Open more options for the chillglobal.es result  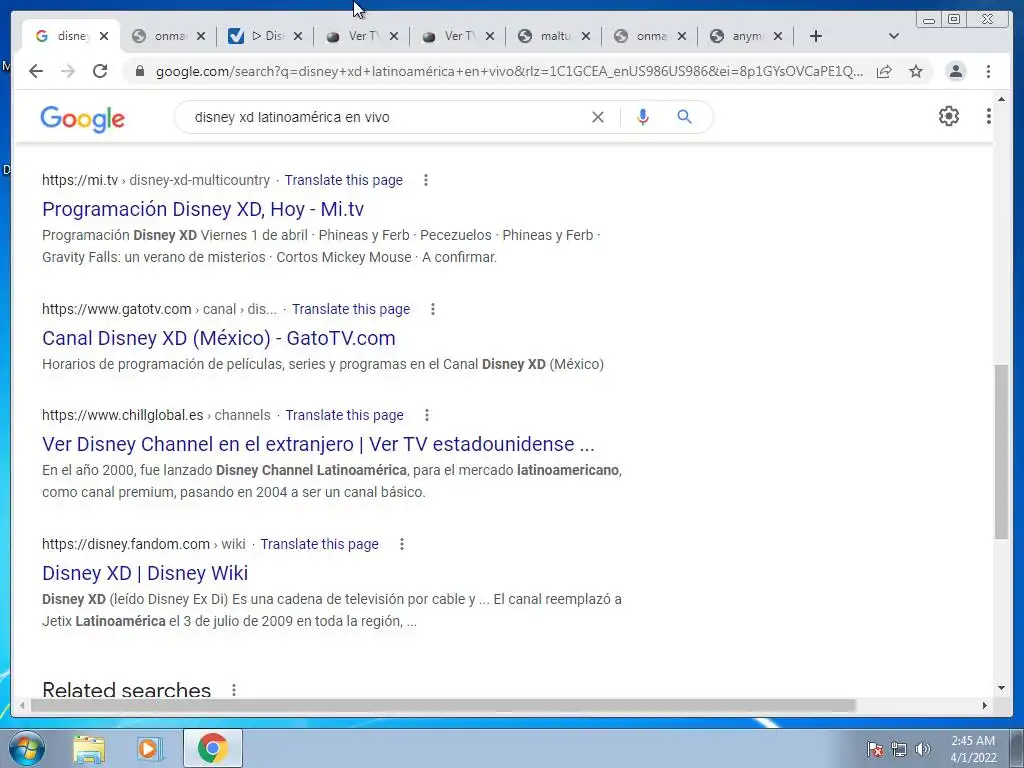427,415
